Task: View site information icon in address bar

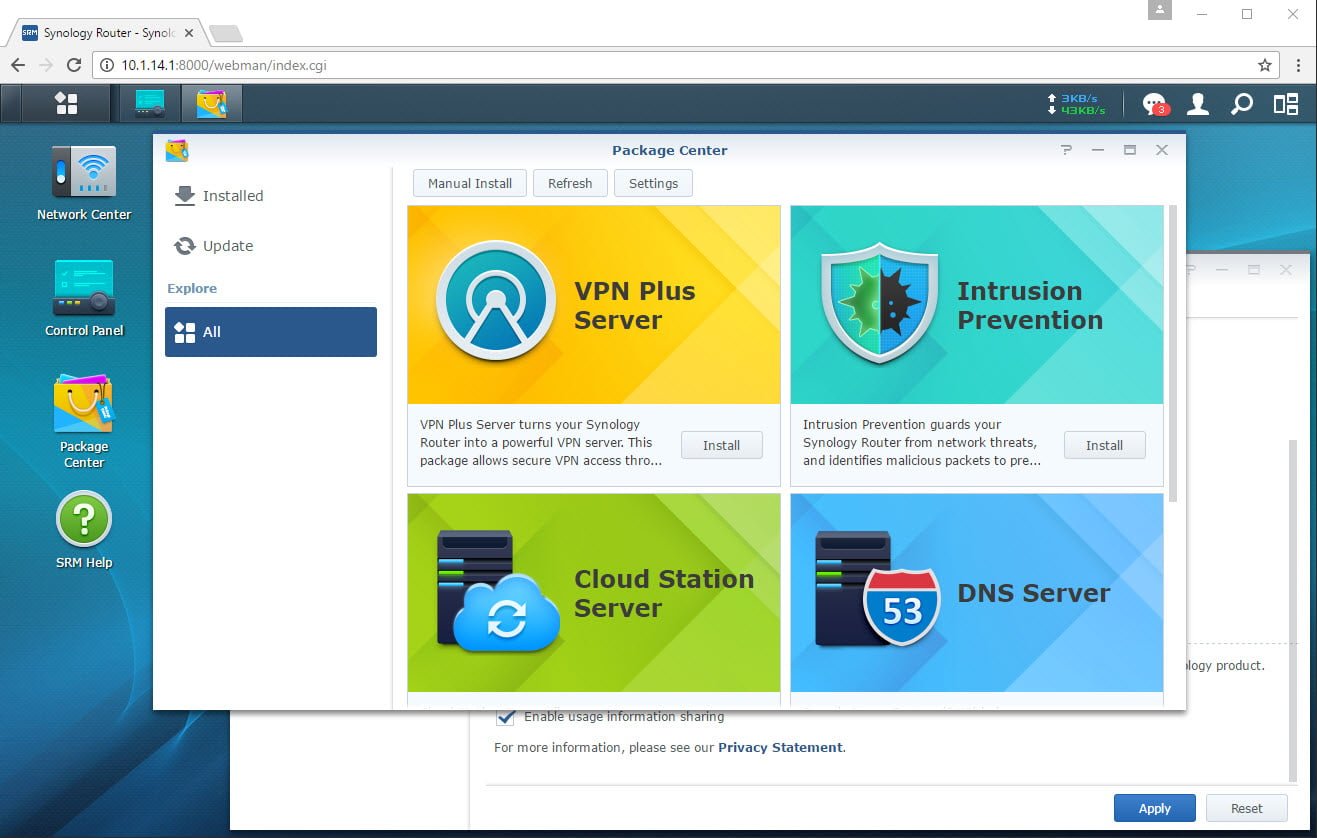Action: (x=107, y=65)
